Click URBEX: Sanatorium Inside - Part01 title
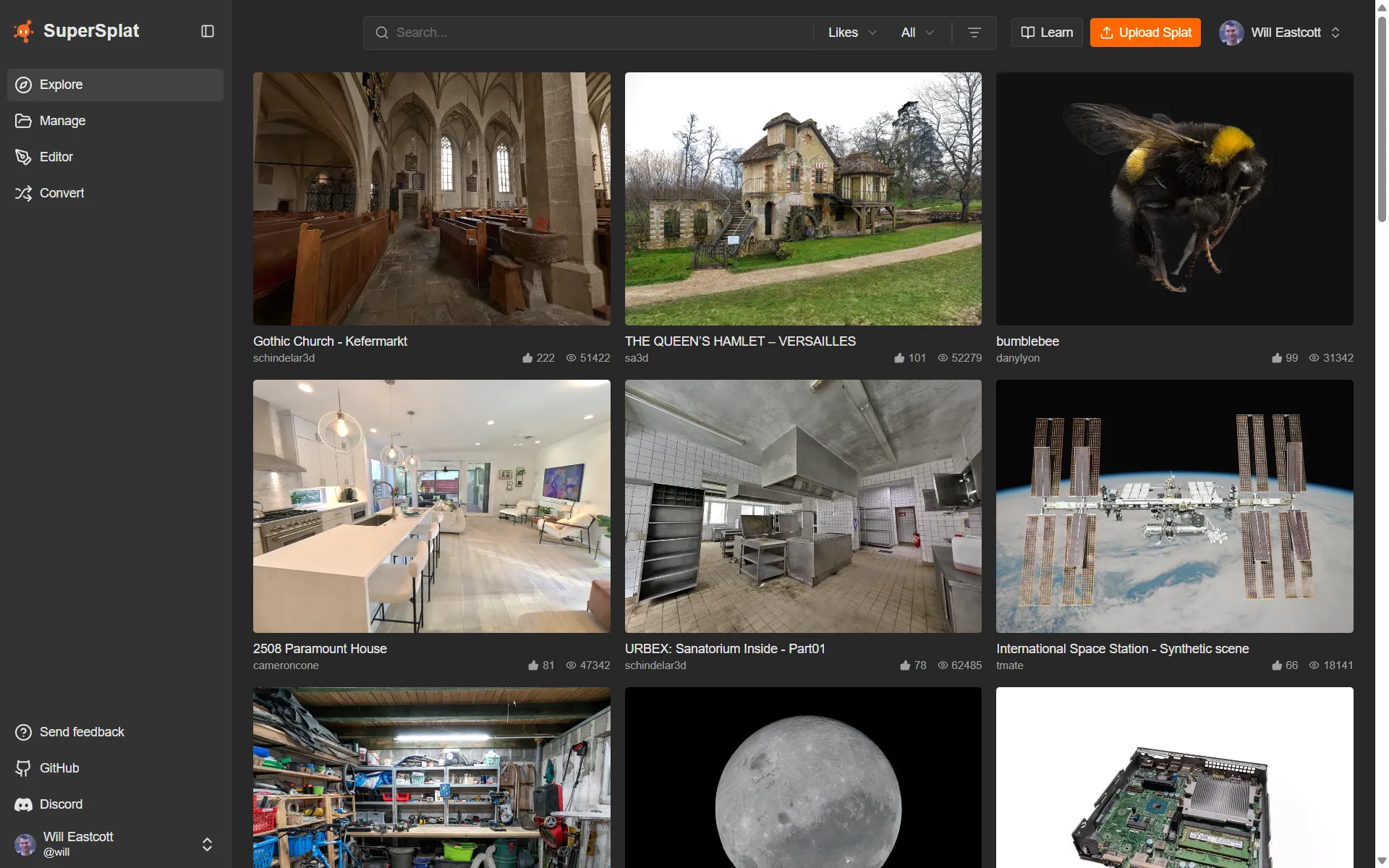 click(x=725, y=649)
